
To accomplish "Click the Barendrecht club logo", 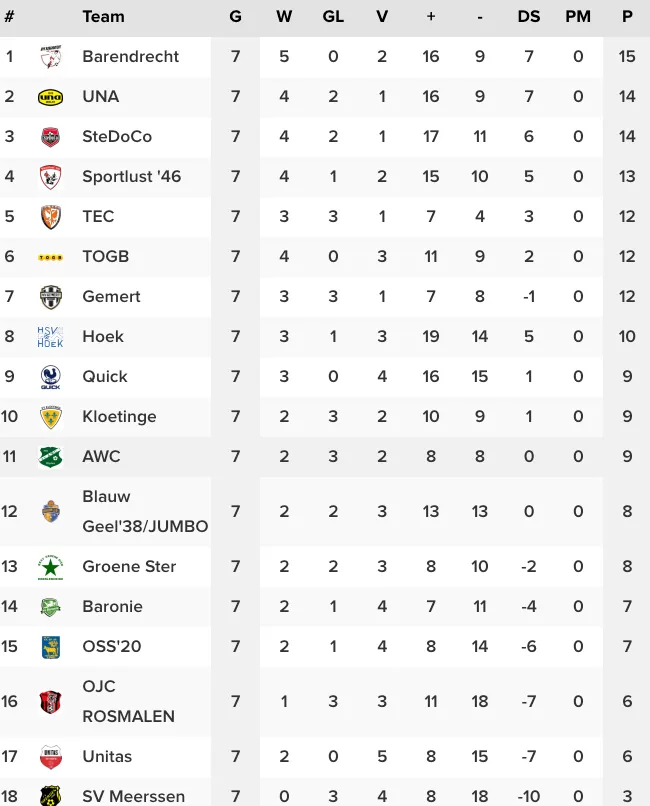I will coord(50,57).
